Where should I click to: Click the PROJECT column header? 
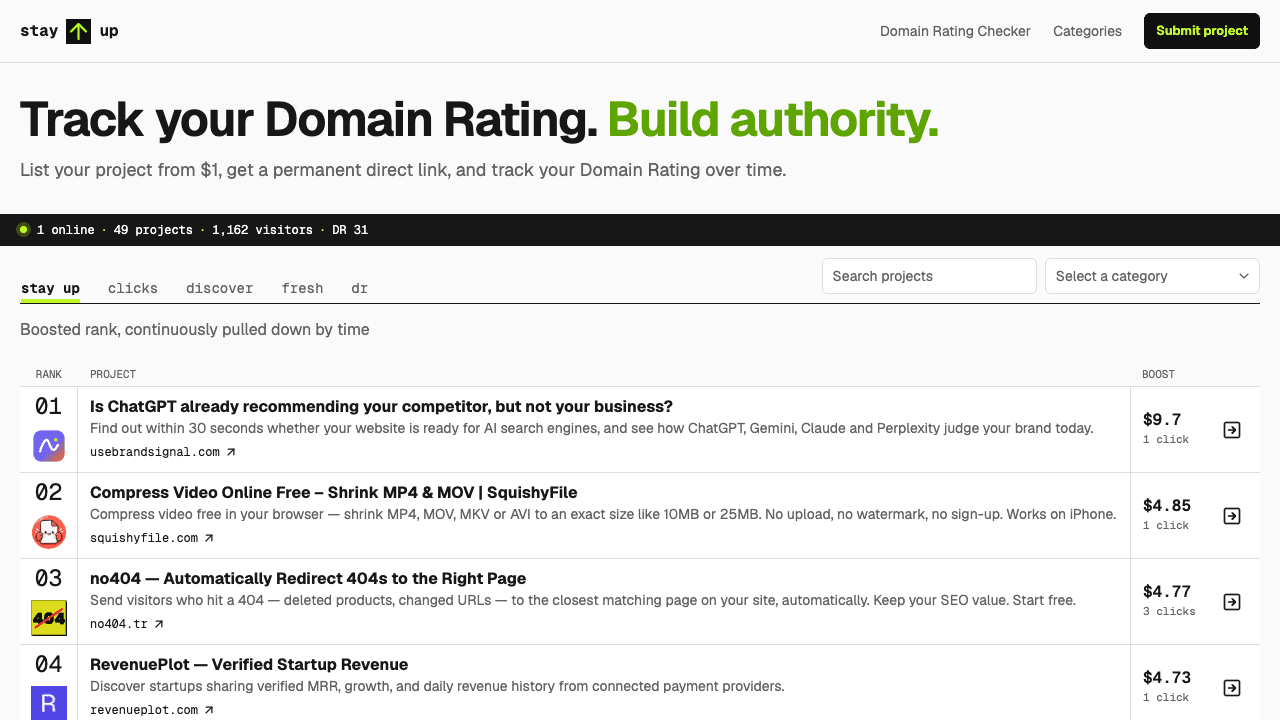[113, 374]
